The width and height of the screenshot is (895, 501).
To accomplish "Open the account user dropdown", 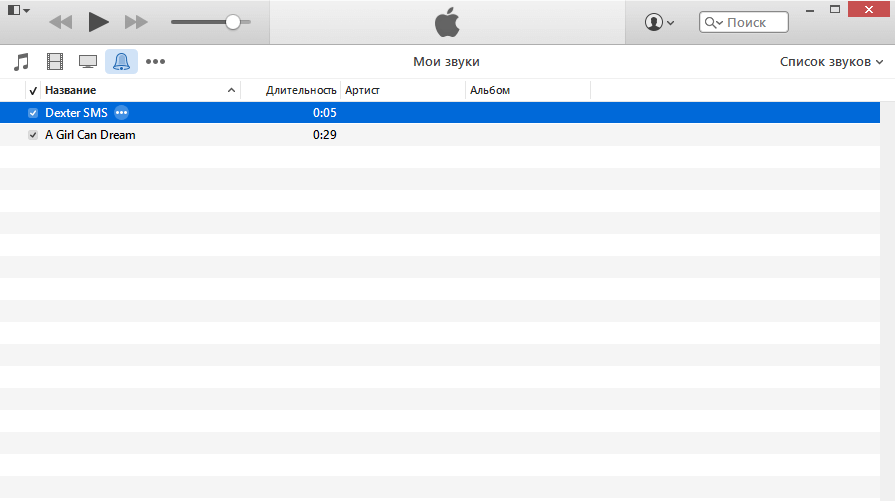I will (659, 22).
